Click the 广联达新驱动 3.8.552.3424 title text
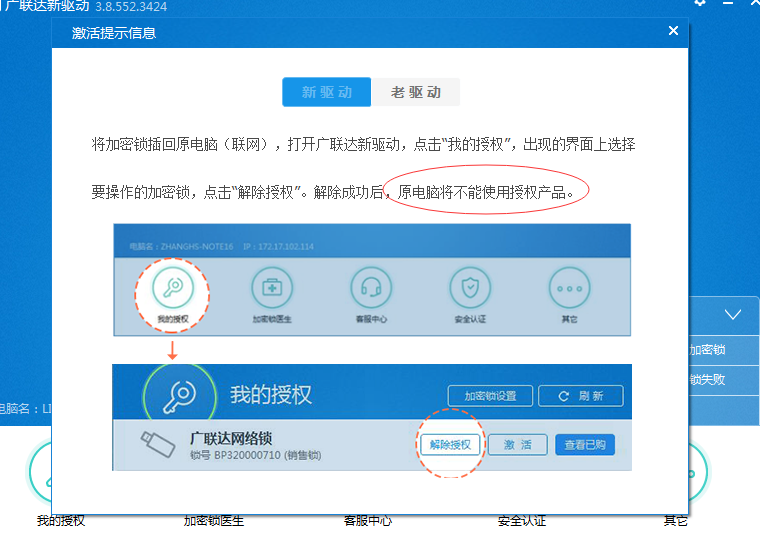The width and height of the screenshot is (760, 540). [84, 6]
